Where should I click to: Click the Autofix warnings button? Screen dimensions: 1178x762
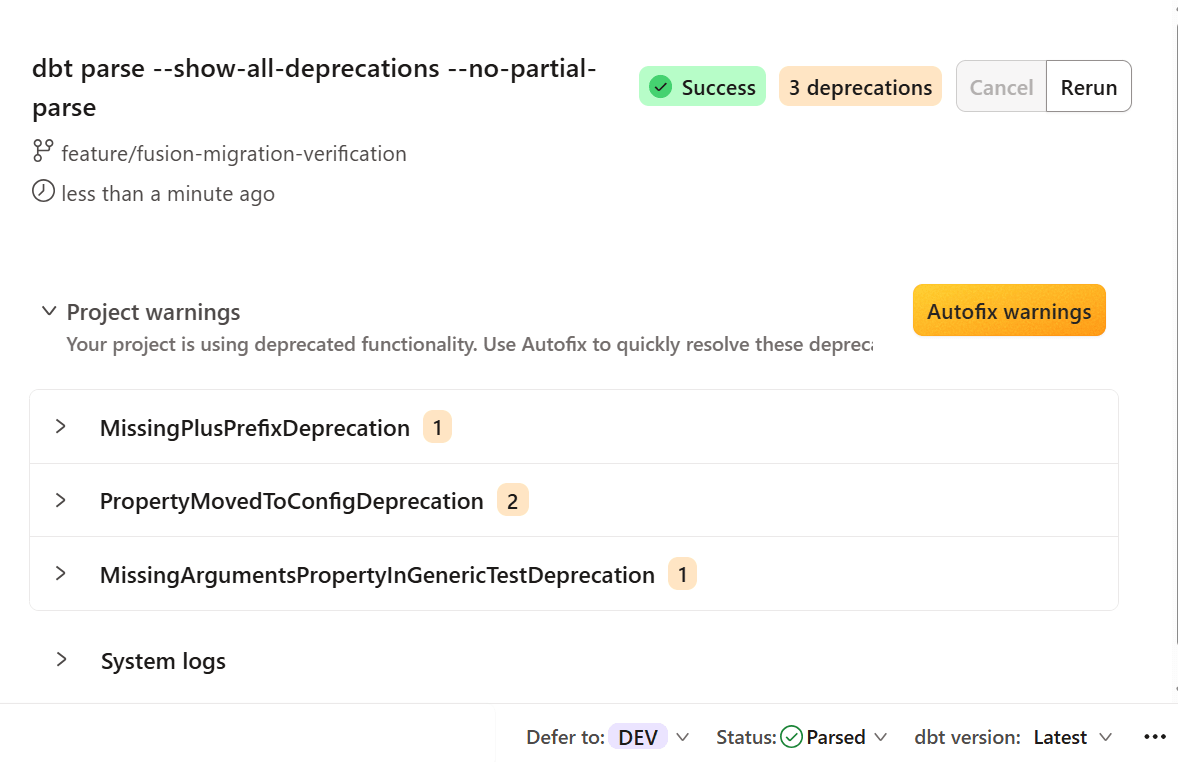point(1009,310)
